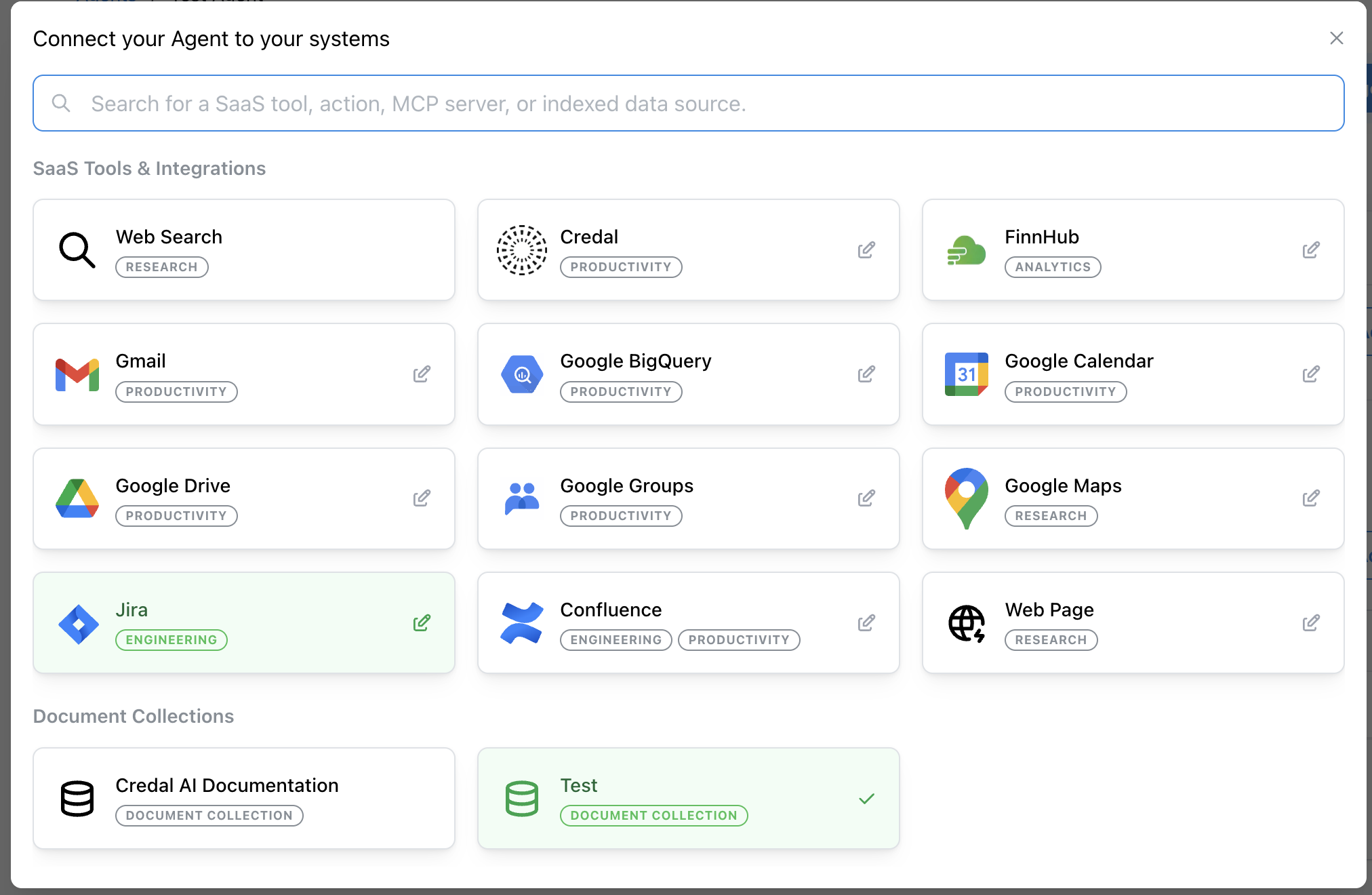Select the Web Search magnifier icon
The image size is (1372, 895).
[77, 250]
